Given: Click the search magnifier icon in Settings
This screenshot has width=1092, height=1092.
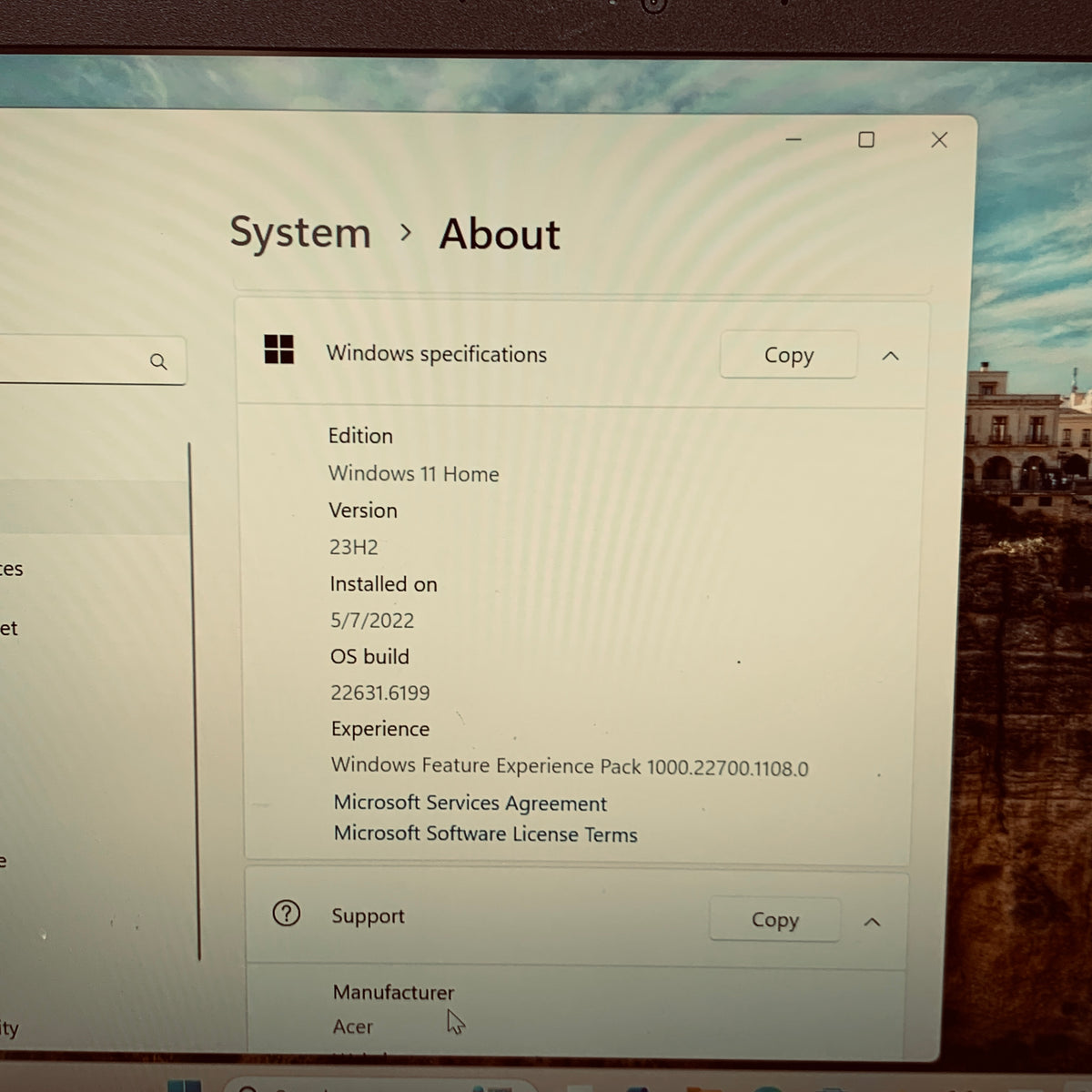Looking at the screenshot, I should (x=158, y=361).
